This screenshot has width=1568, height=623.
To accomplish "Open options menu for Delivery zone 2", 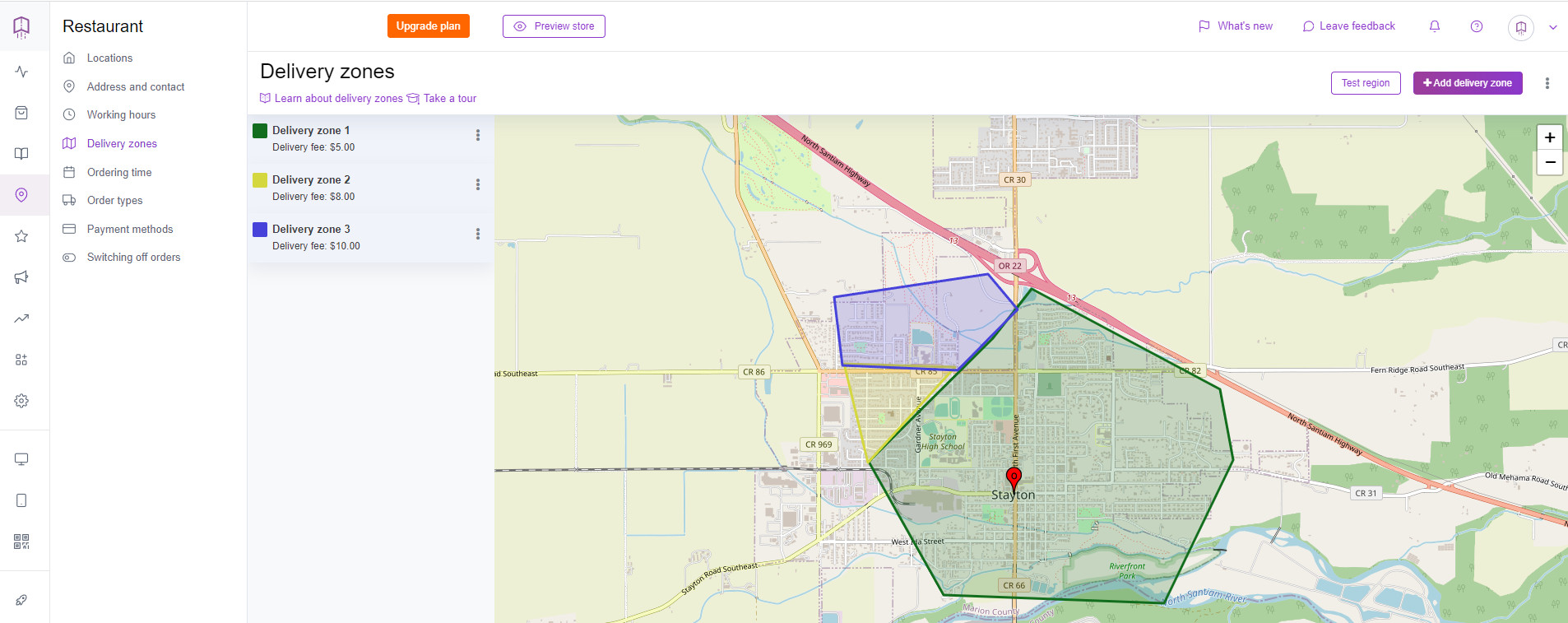I will pyautogui.click(x=478, y=184).
